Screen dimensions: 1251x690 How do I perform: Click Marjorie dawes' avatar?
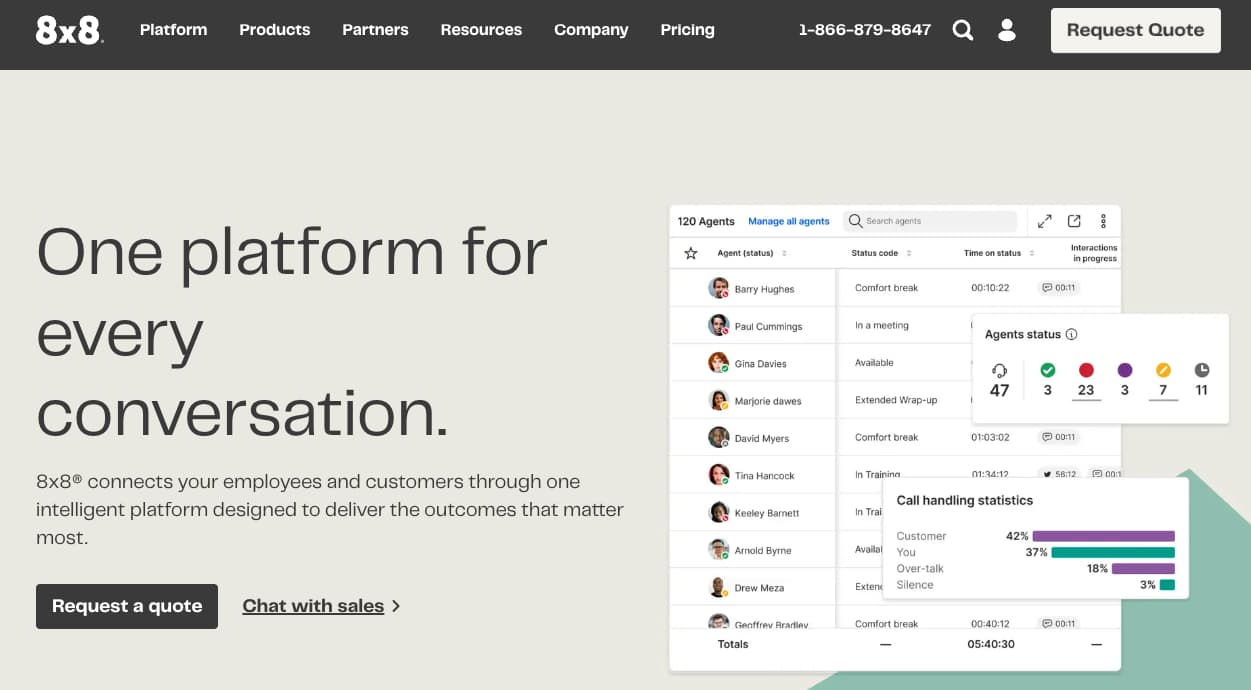719,400
